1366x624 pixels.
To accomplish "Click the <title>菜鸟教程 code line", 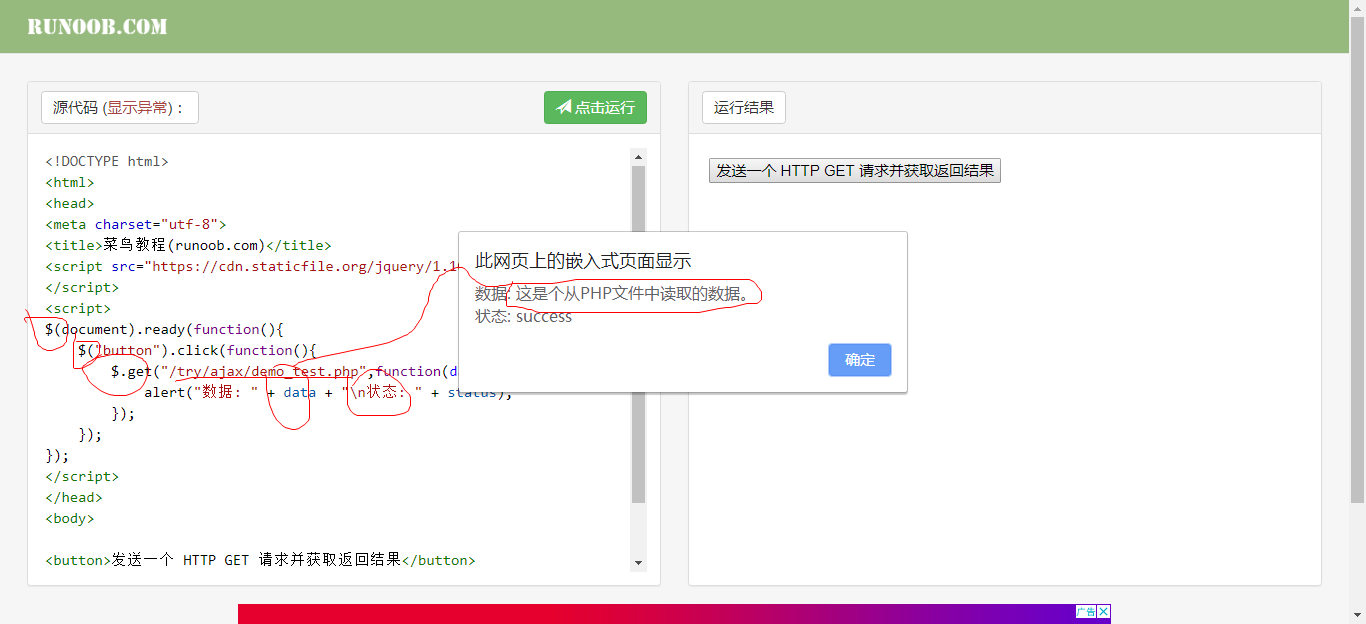I will tap(188, 245).
